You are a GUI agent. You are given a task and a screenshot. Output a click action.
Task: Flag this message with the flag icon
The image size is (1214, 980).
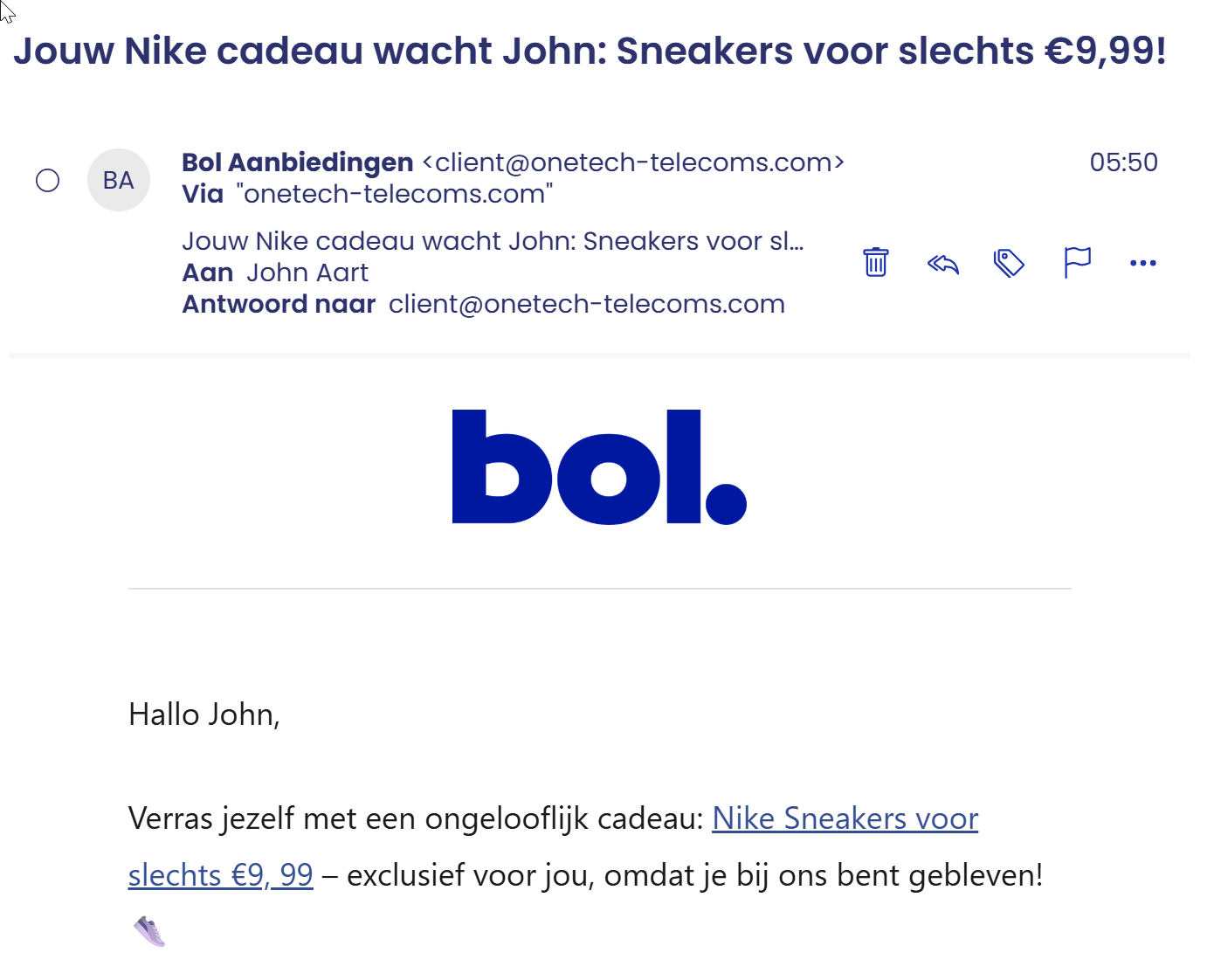click(x=1077, y=262)
